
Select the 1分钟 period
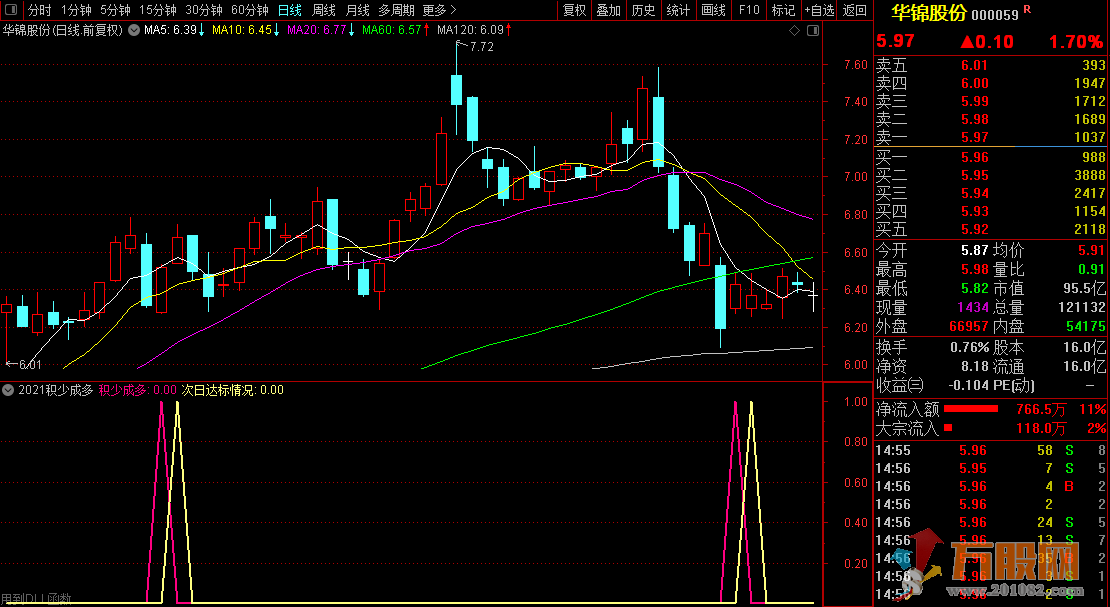click(76, 10)
